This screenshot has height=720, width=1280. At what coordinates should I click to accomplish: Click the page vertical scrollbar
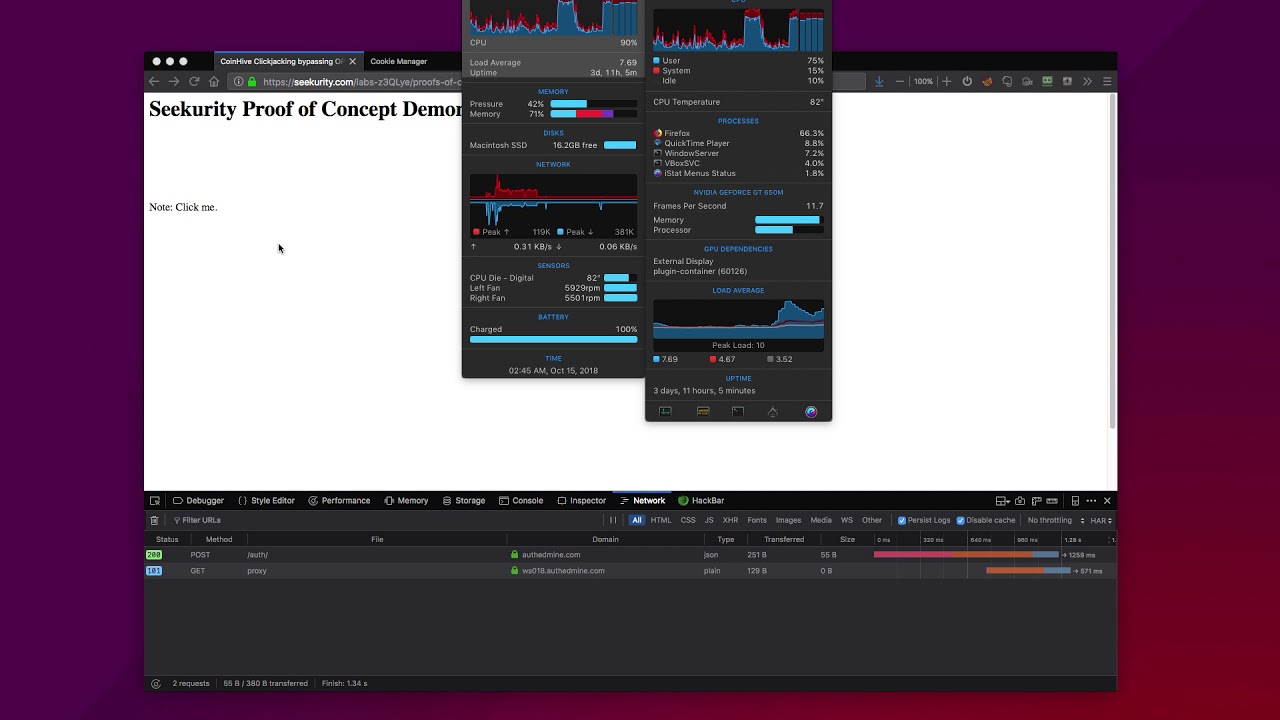[1113, 260]
